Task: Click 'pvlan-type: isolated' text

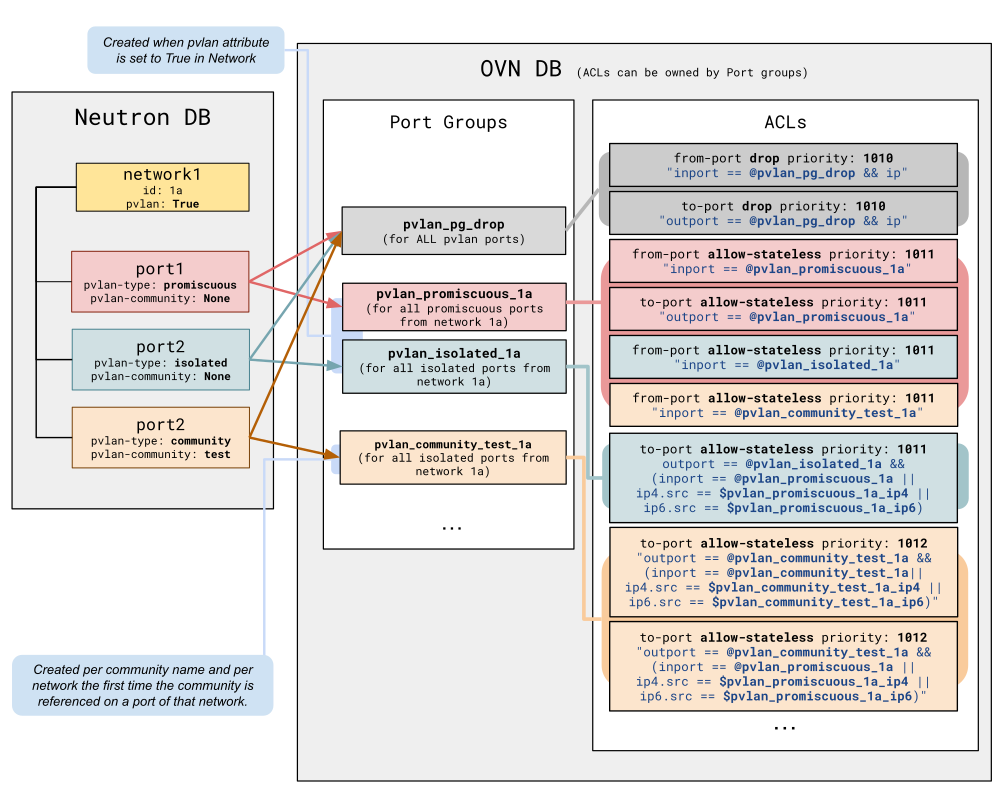Action: pos(161,363)
